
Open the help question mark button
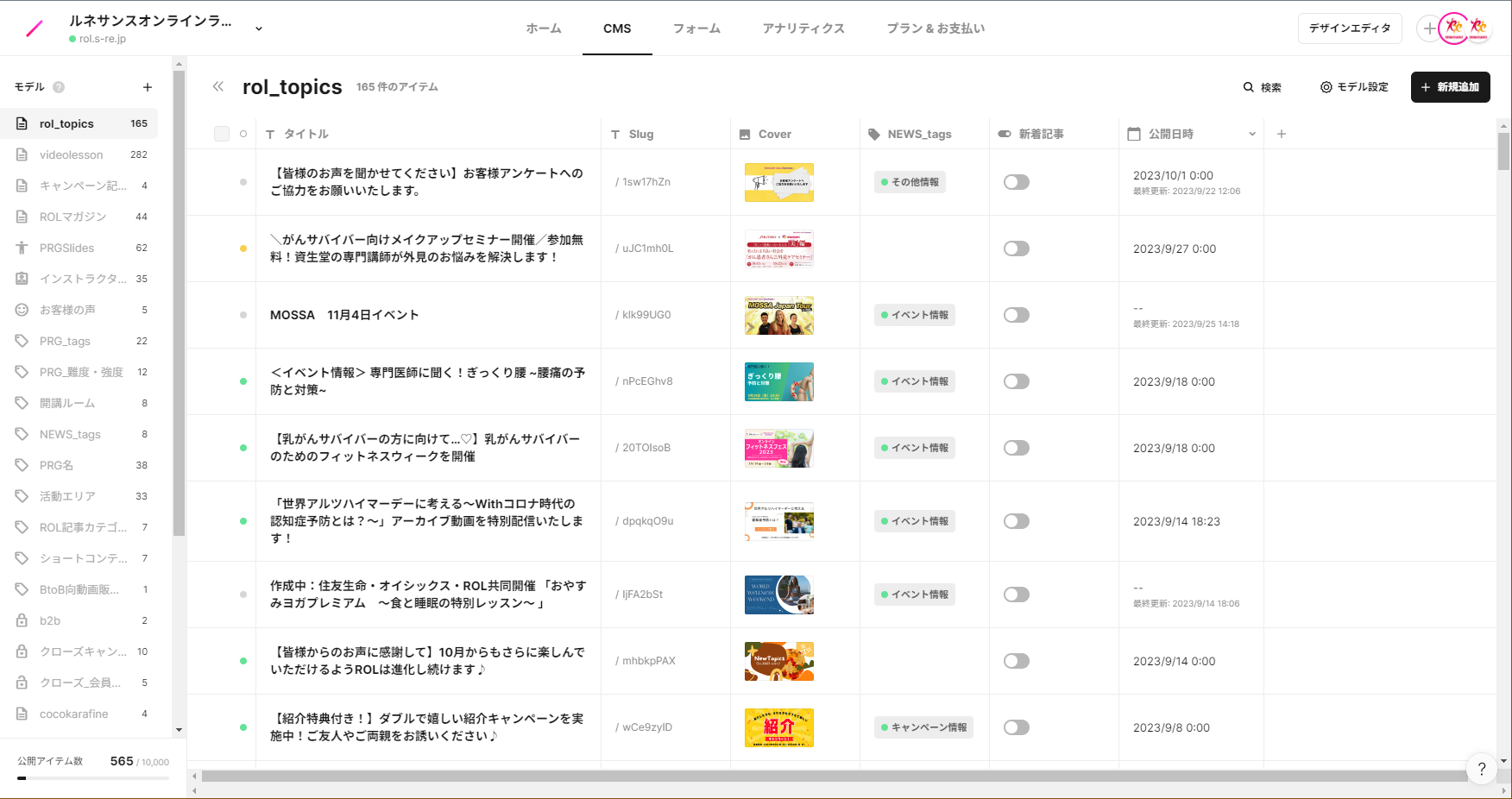coord(1482,768)
